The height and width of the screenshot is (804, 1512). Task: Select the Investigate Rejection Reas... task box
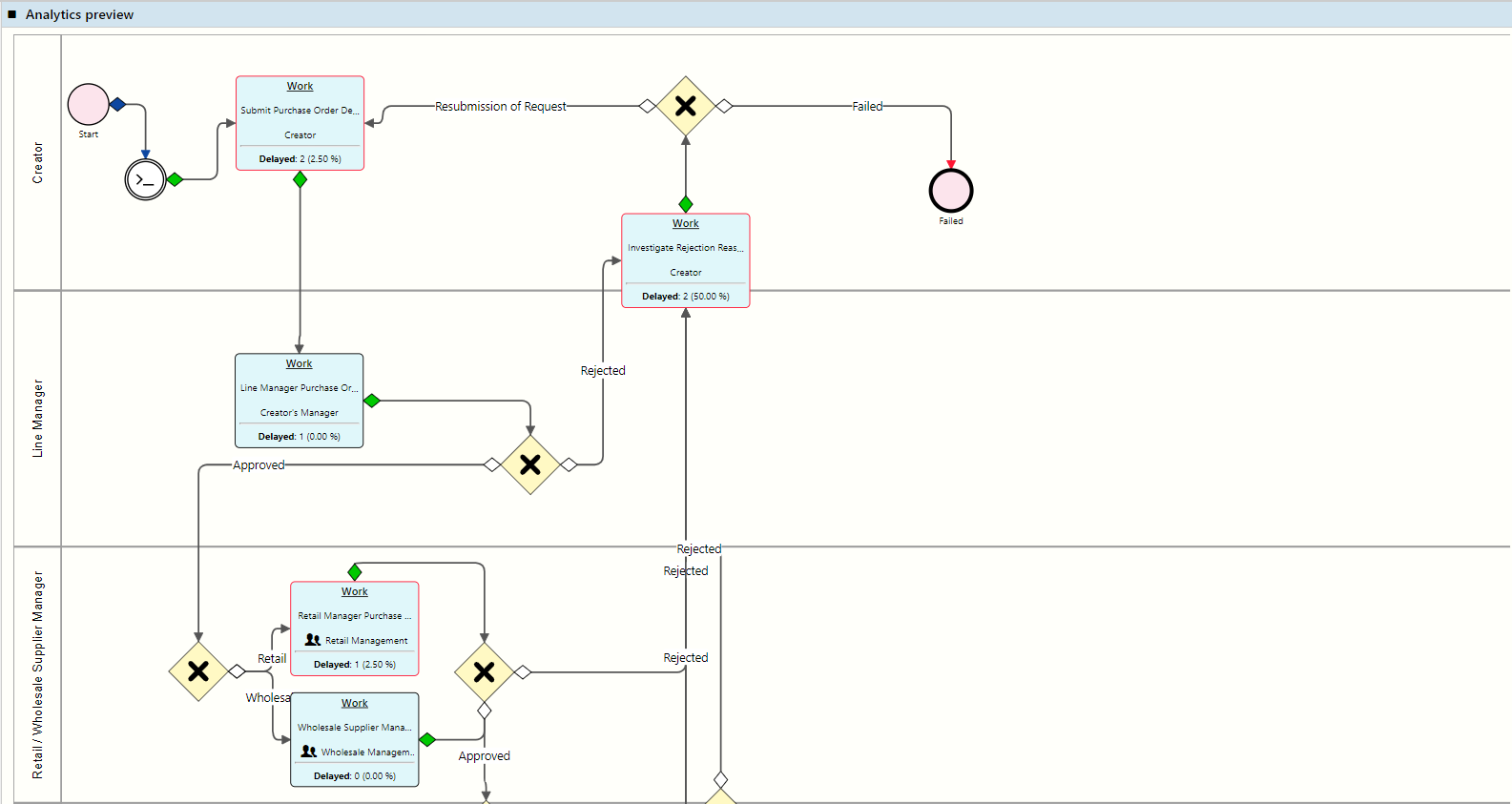(x=686, y=260)
